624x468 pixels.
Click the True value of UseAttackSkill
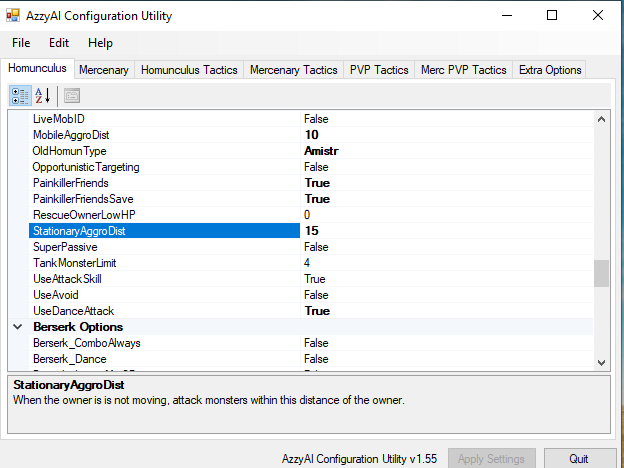(x=315, y=279)
